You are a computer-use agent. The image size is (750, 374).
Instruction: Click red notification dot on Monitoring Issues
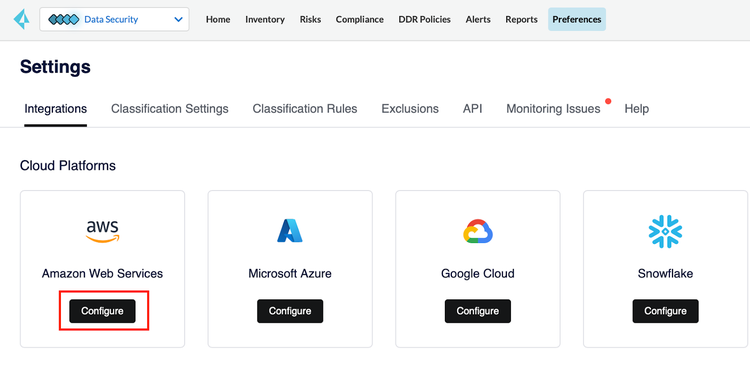pyautogui.click(x=608, y=101)
